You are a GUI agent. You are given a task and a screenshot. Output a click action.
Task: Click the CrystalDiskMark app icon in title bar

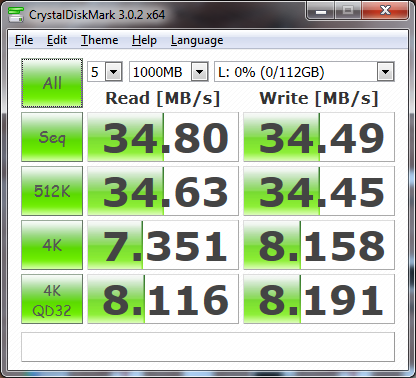[16, 14]
